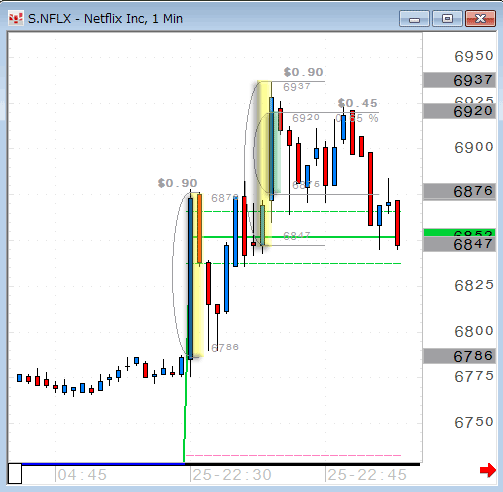Click the upper $0.90 annotation above 6937
The image size is (503, 492).
coord(303,72)
